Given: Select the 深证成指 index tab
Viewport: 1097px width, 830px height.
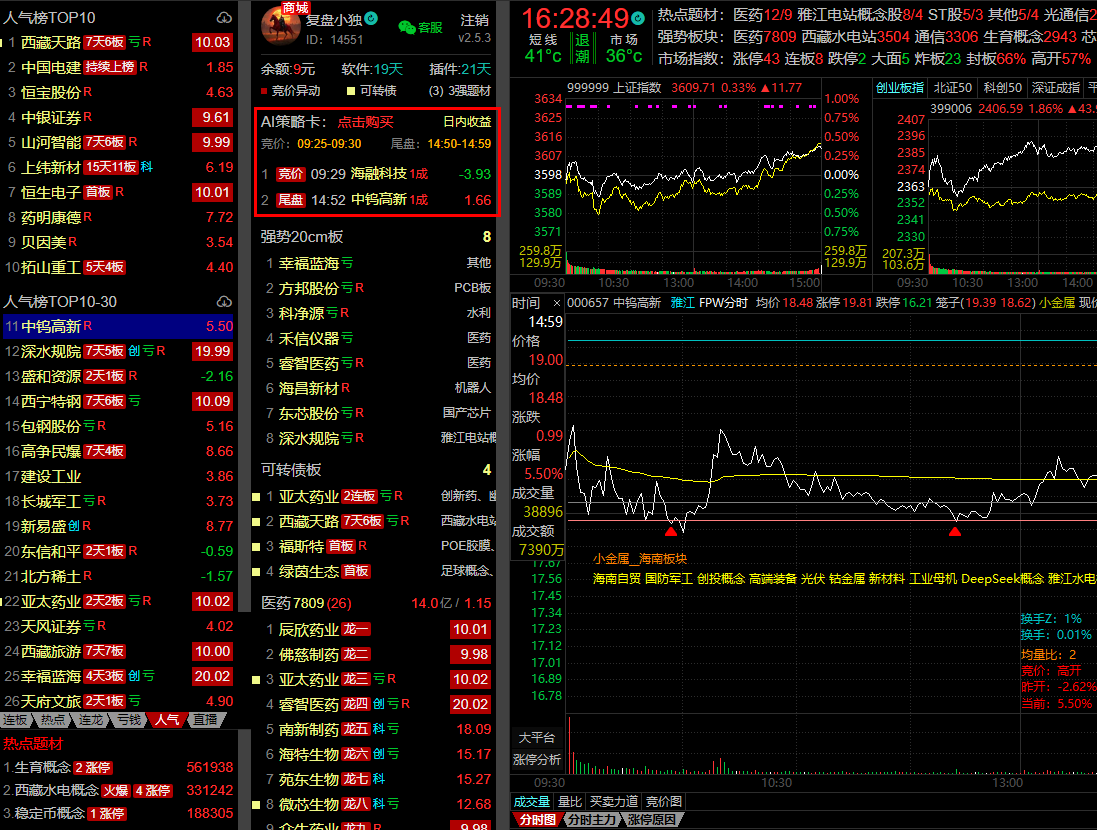Looking at the screenshot, I should coord(1055,88).
